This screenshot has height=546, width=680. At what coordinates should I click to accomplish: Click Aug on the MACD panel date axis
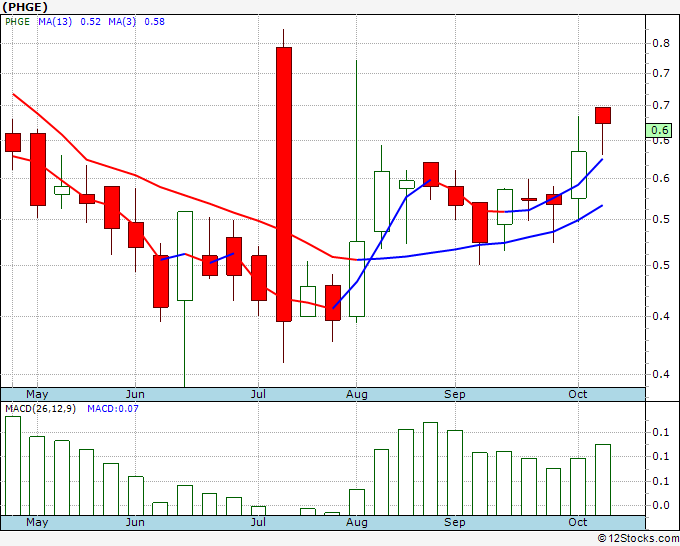pos(356,522)
